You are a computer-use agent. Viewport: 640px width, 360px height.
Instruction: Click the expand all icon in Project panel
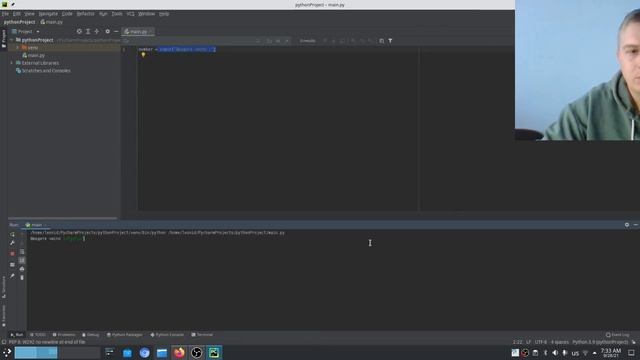coord(88,31)
